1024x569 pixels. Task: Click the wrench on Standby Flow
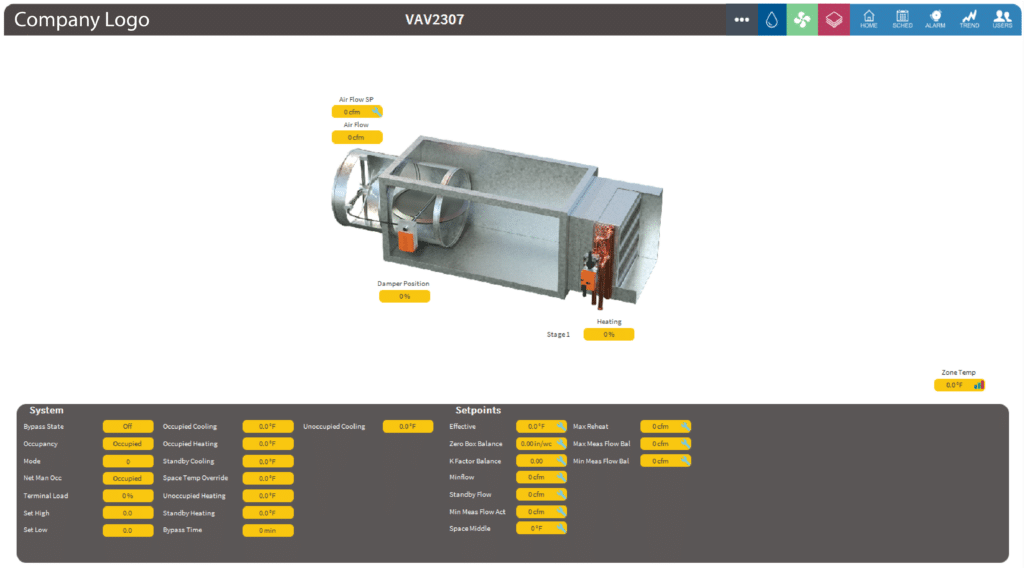click(560, 495)
